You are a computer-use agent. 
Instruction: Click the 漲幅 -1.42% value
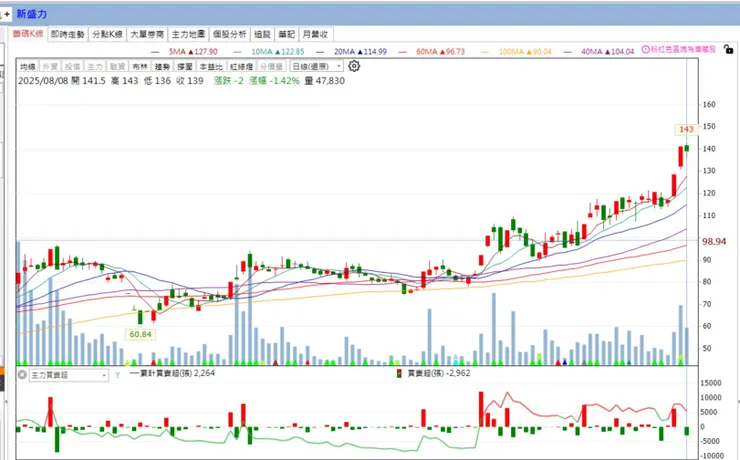tap(274, 81)
